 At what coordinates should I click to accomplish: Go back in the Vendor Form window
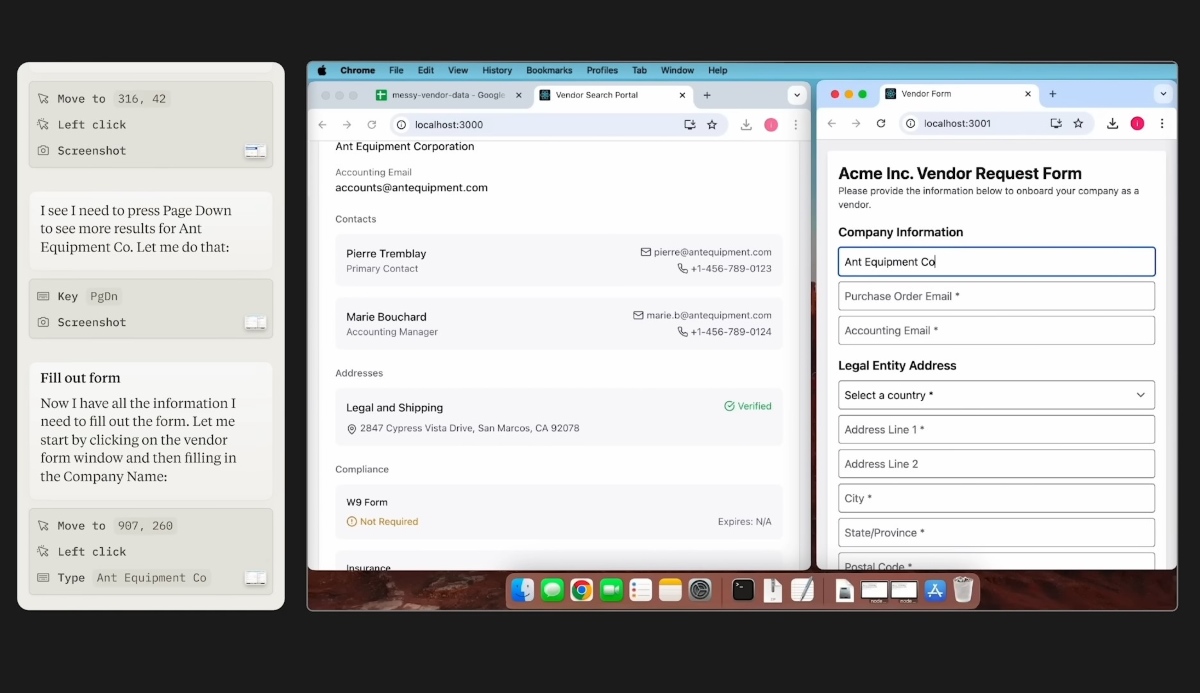[830, 123]
